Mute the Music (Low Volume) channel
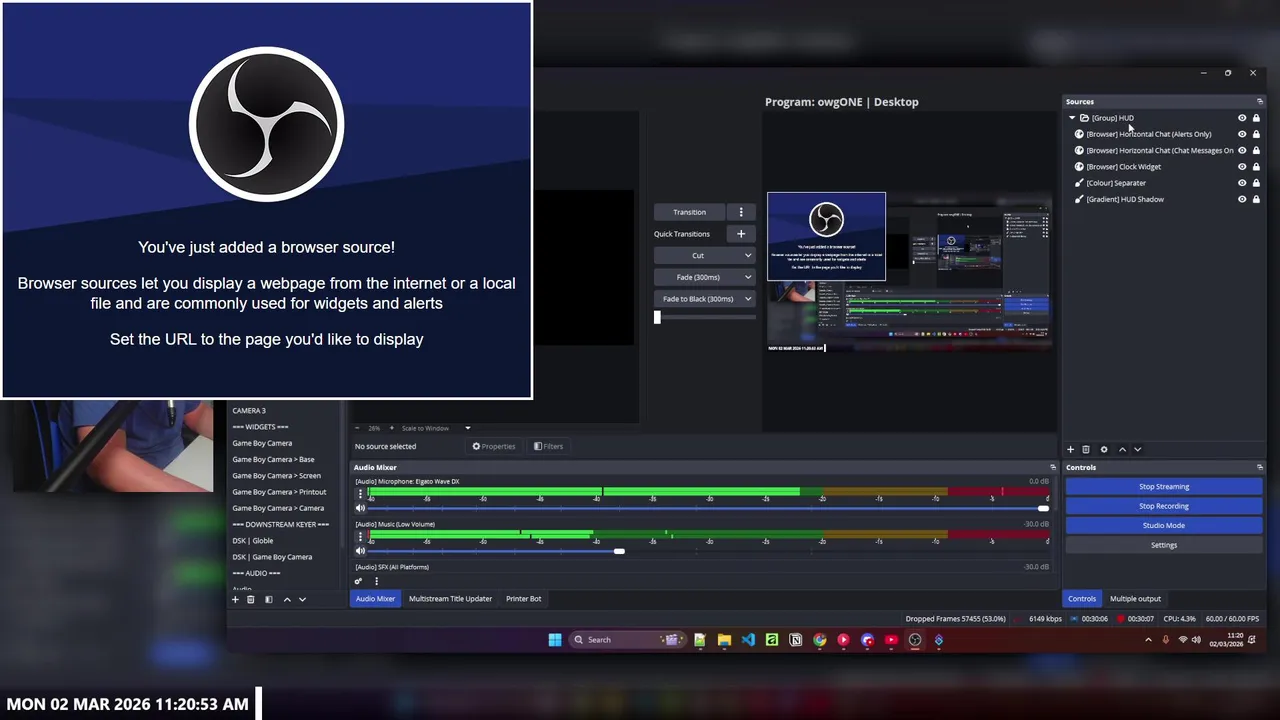Screen dimensions: 1280x720 click(x=360, y=551)
